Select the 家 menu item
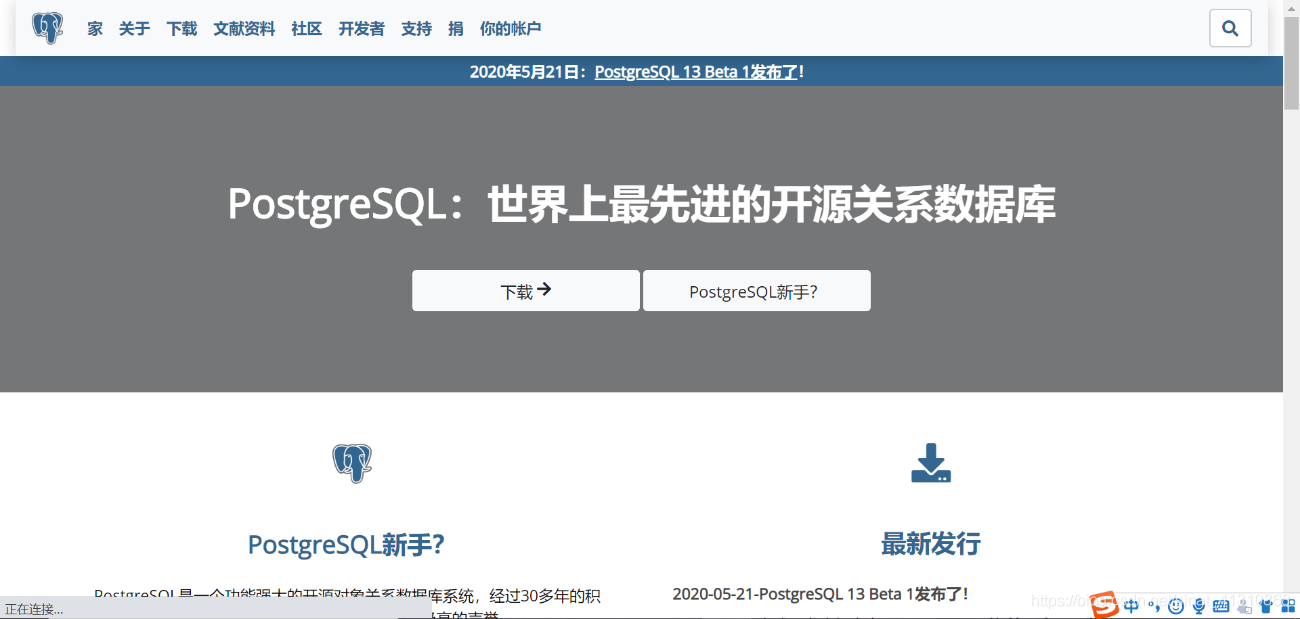 (x=93, y=28)
